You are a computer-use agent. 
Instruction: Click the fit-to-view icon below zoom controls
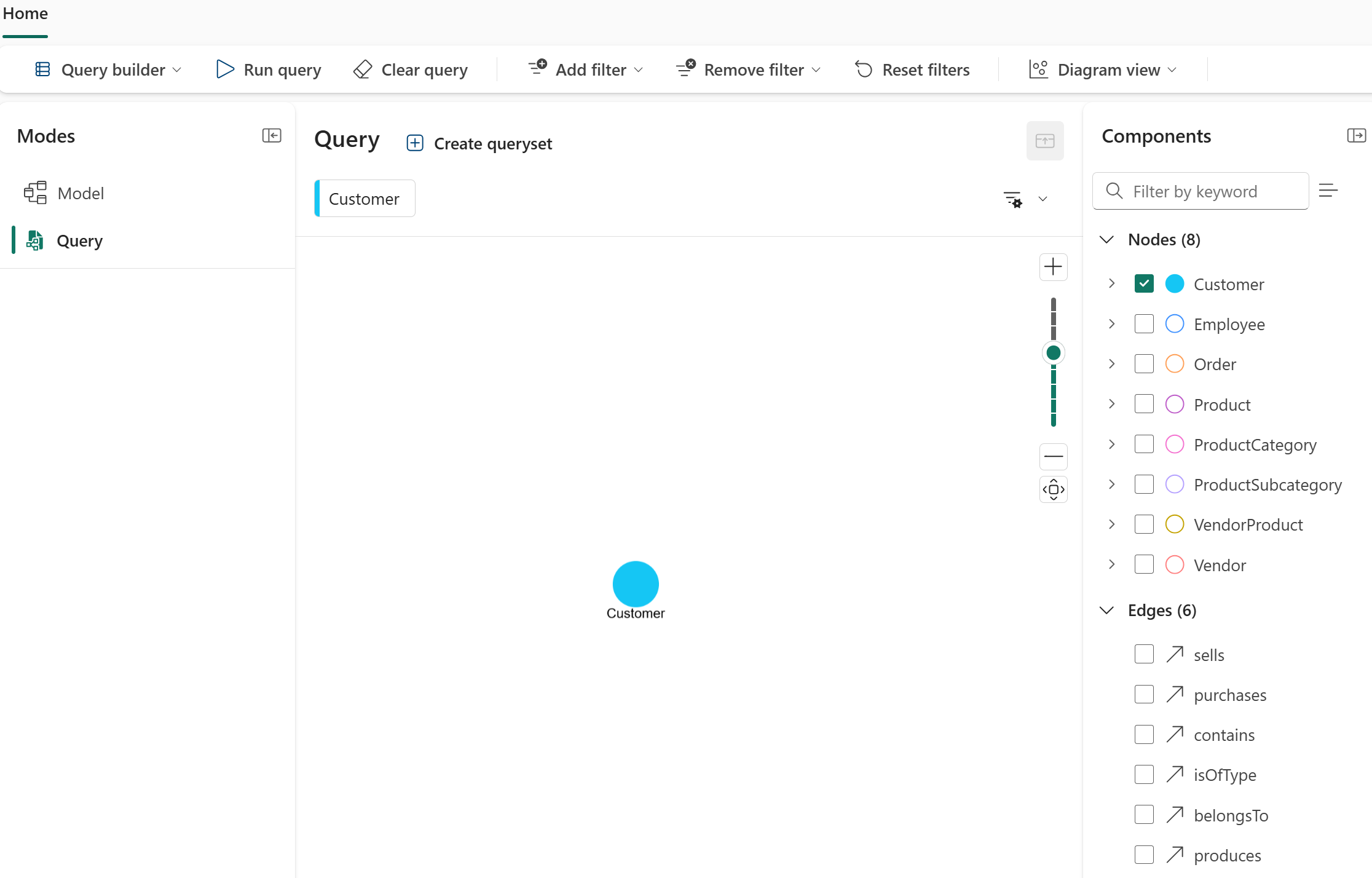tap(1053, 489)
